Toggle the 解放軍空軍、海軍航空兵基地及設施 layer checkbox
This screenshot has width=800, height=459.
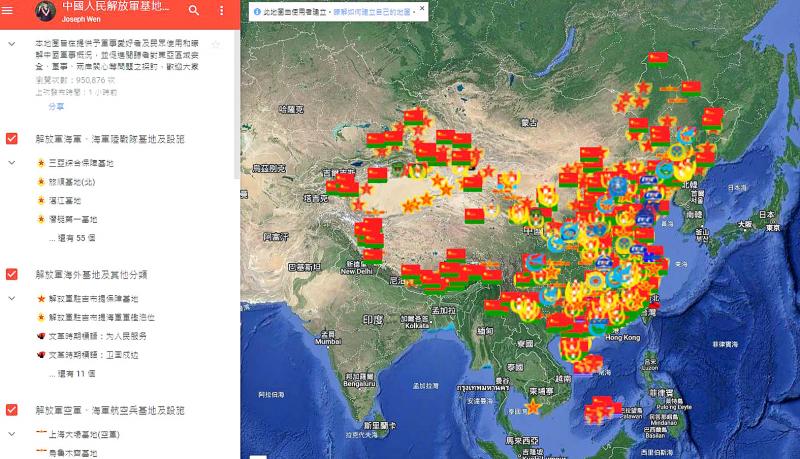coord(11,409)
